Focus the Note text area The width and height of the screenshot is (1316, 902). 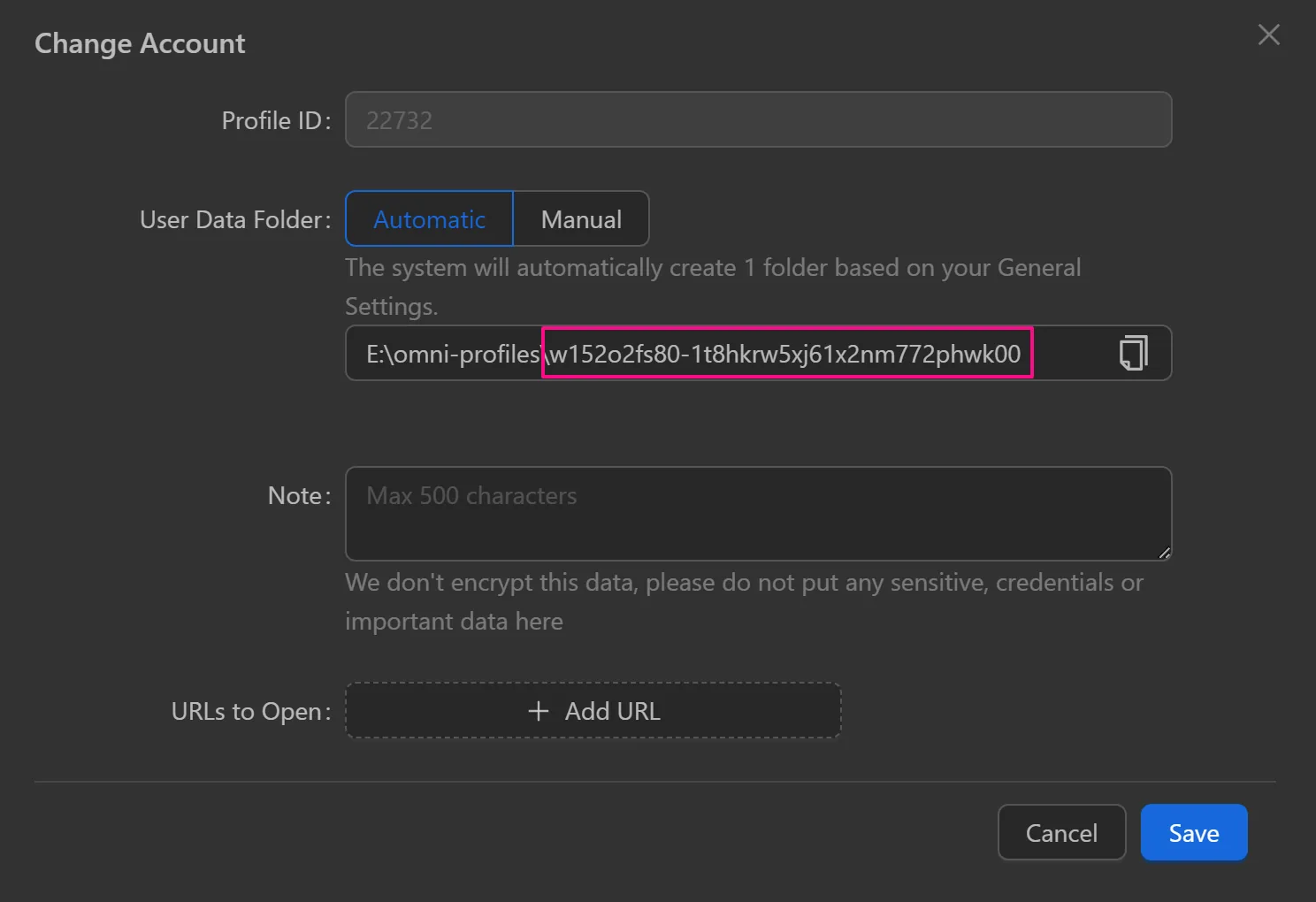757,514
